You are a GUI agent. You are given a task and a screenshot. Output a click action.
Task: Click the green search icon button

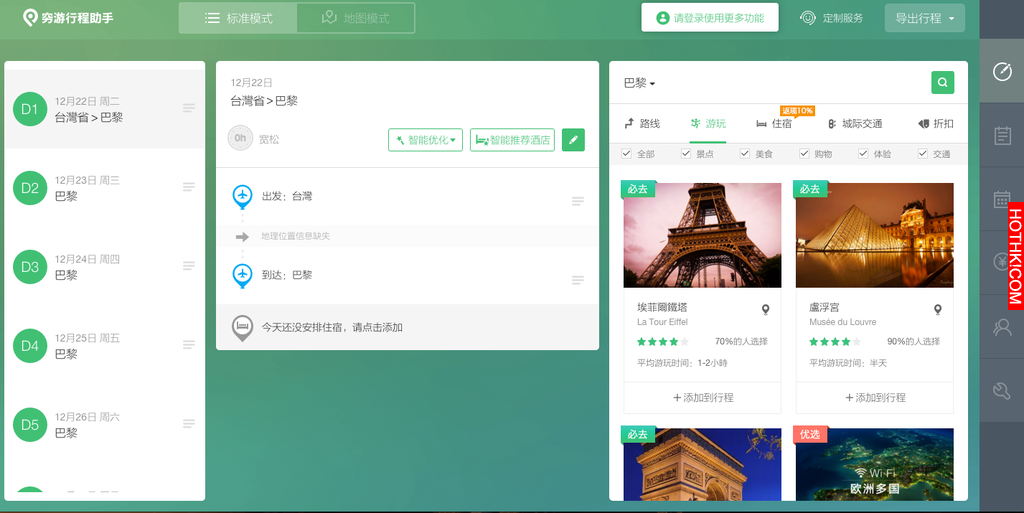[942, 82]
